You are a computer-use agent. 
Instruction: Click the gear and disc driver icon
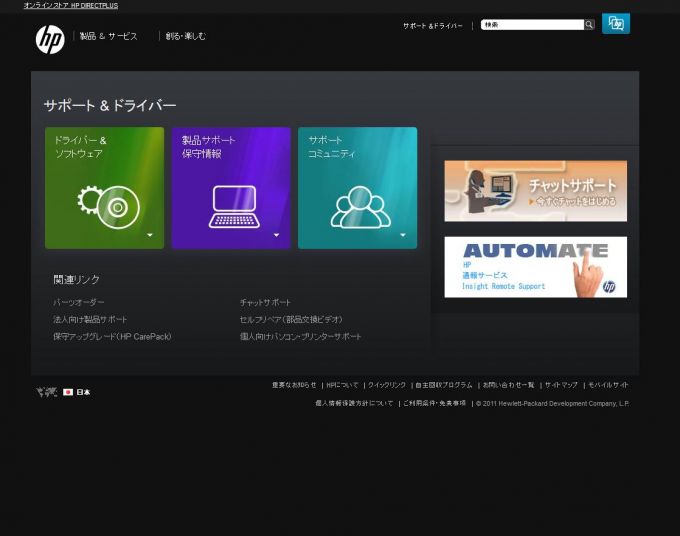(x=108, y=206)
